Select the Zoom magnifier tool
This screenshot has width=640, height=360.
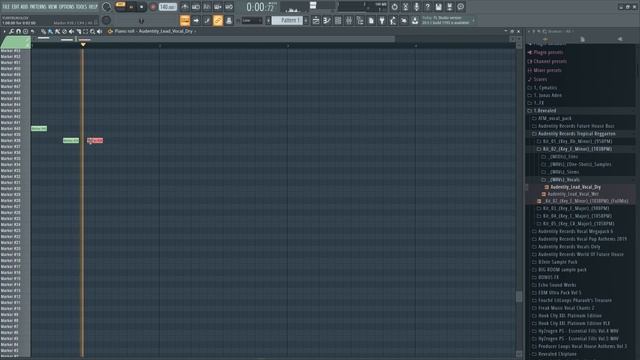point(93,31)
